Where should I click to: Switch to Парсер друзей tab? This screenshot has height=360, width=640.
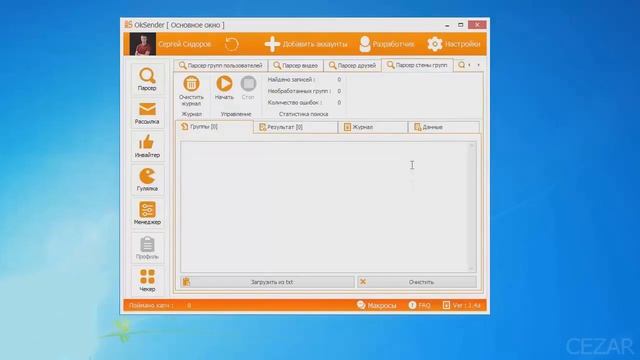pos(352,65)
